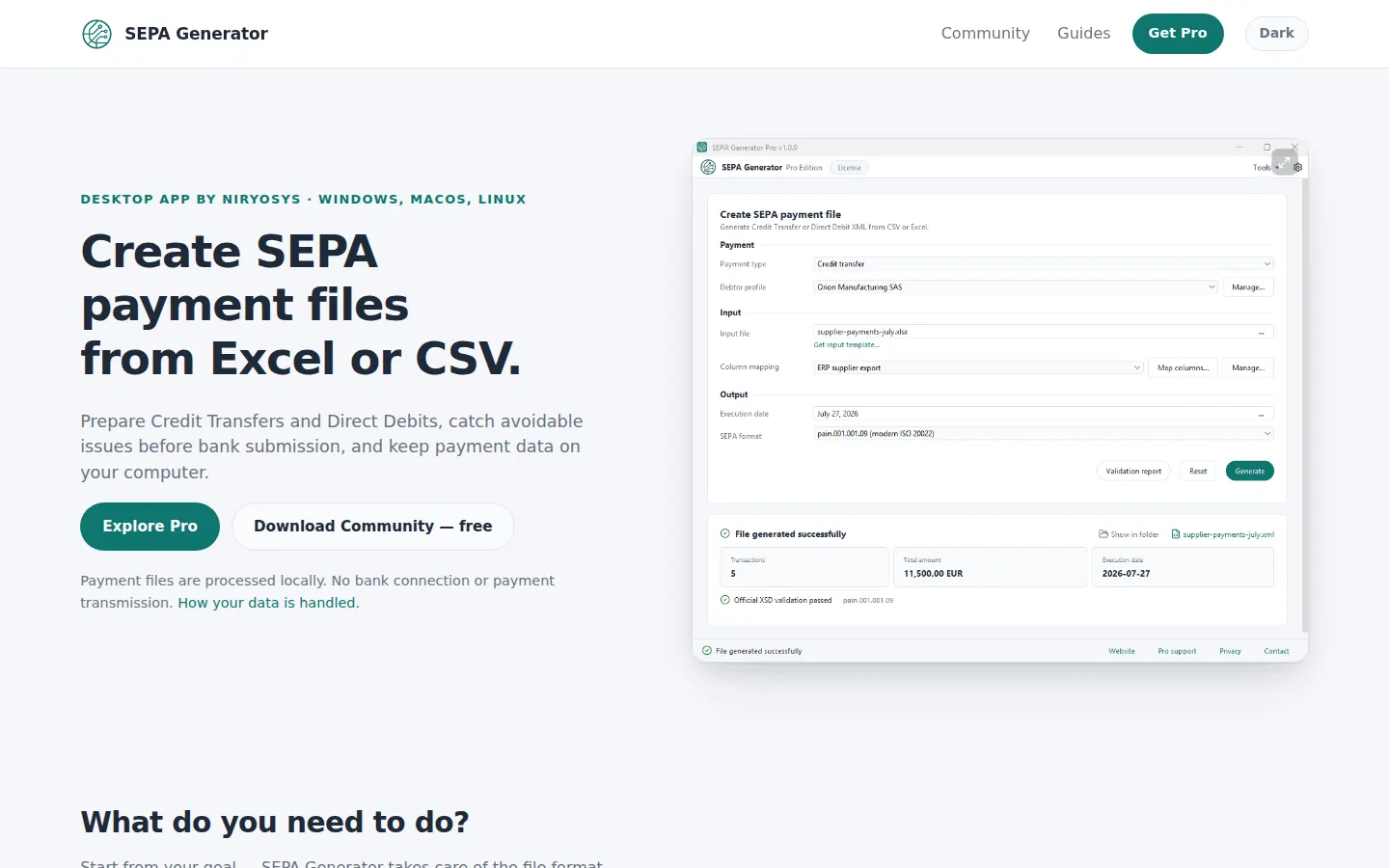1389x868 pixels.
Task: Click the License pill in the app screenshot
Action: tap(849, 168)
